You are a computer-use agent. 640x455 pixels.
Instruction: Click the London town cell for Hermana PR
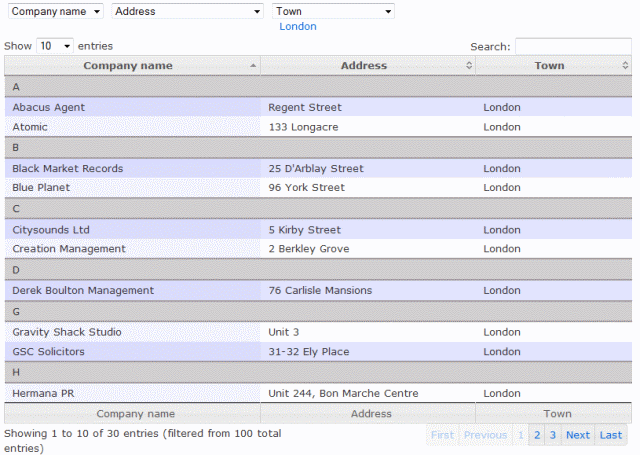[x=553, y=393]
